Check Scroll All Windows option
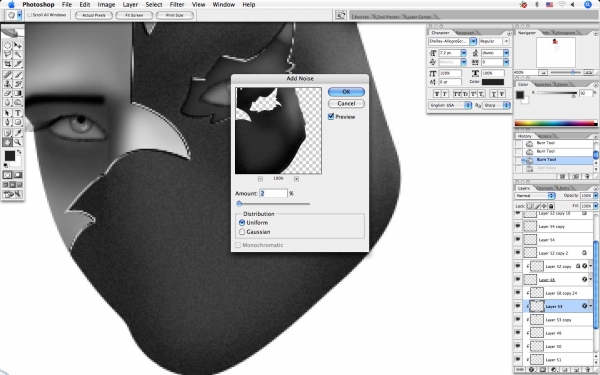 [29, 15]
